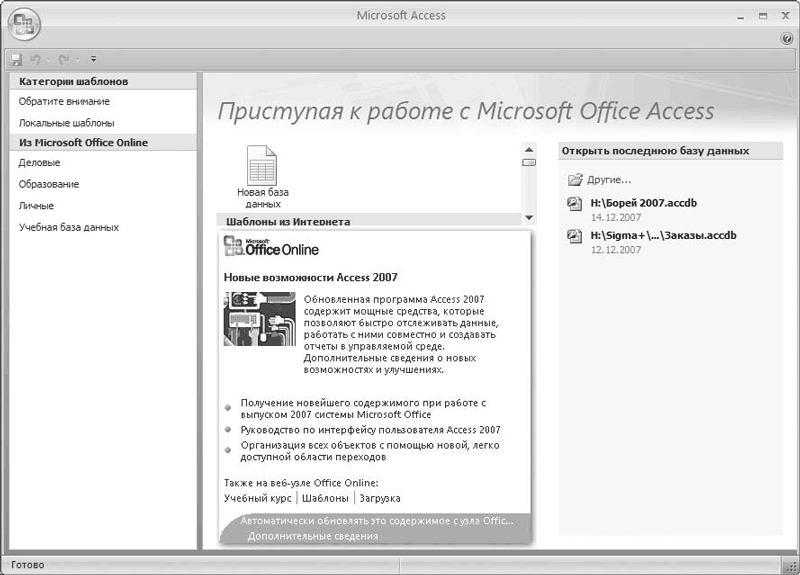The image size is (800, 575).
Task: Click the scroll up arrow of template pane
Action: [528, 149]
